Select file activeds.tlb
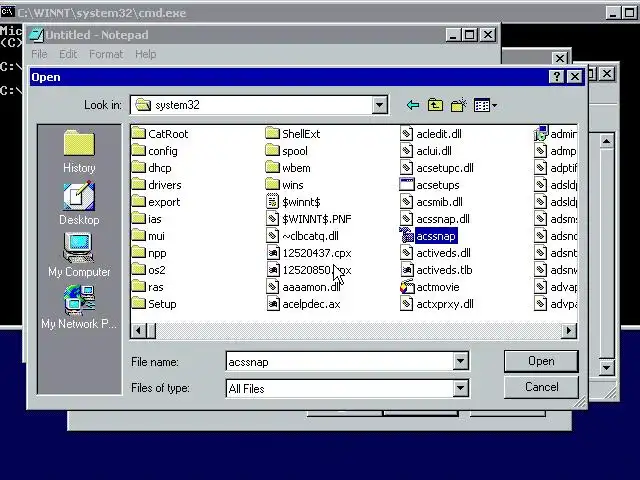 pyautogui.click(x=436, y=270)
